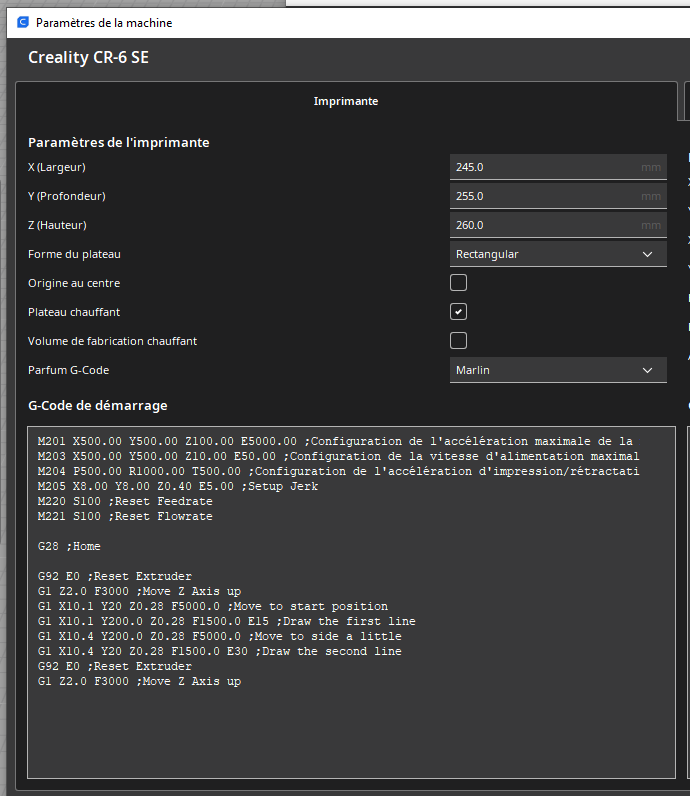The width and height of the screenshot is (690, 796).
Task: Click the M220 S100 Reset Feedrate line
Action: point(125,501)
